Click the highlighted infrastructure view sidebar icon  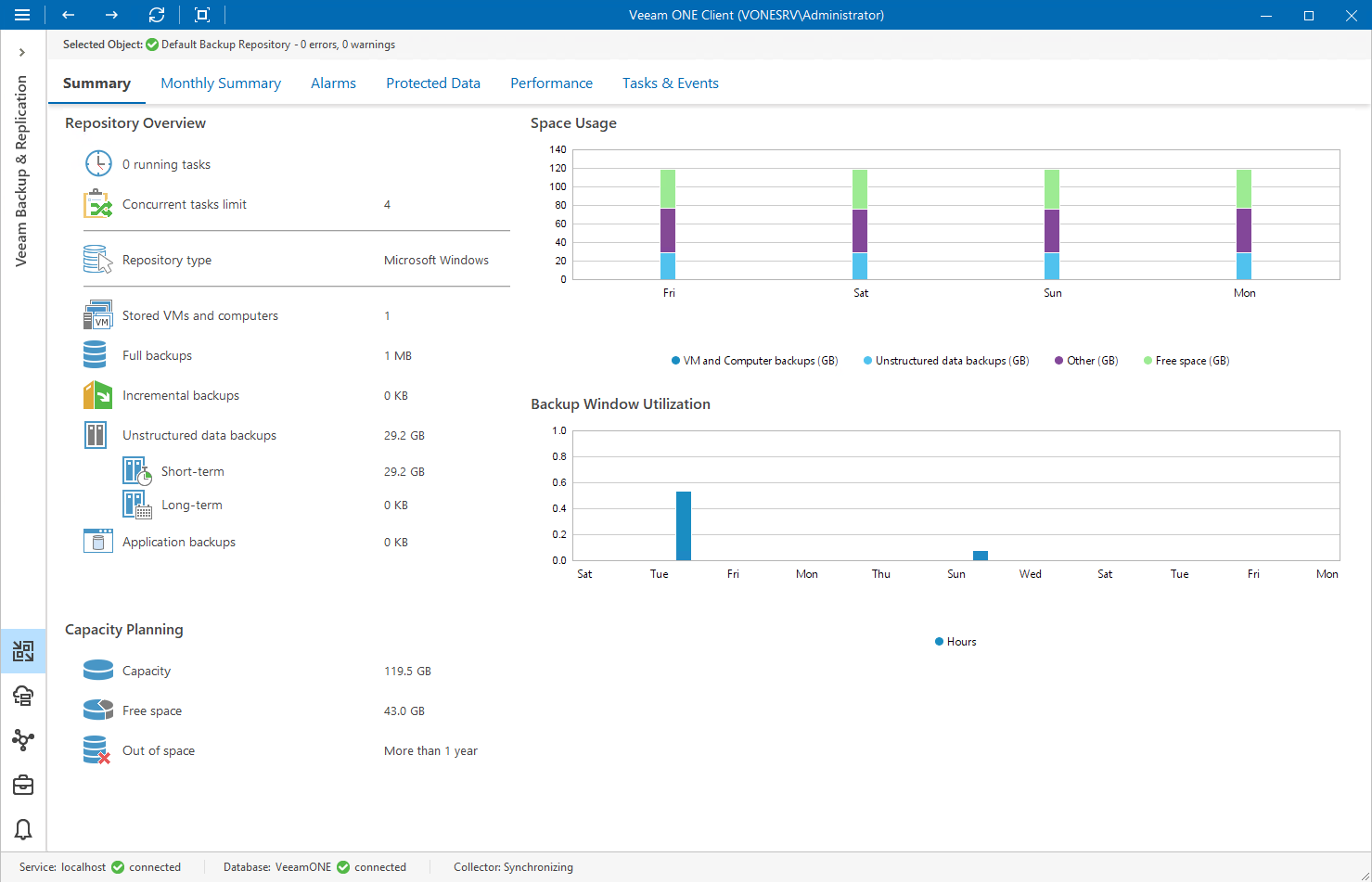[23, 651]
